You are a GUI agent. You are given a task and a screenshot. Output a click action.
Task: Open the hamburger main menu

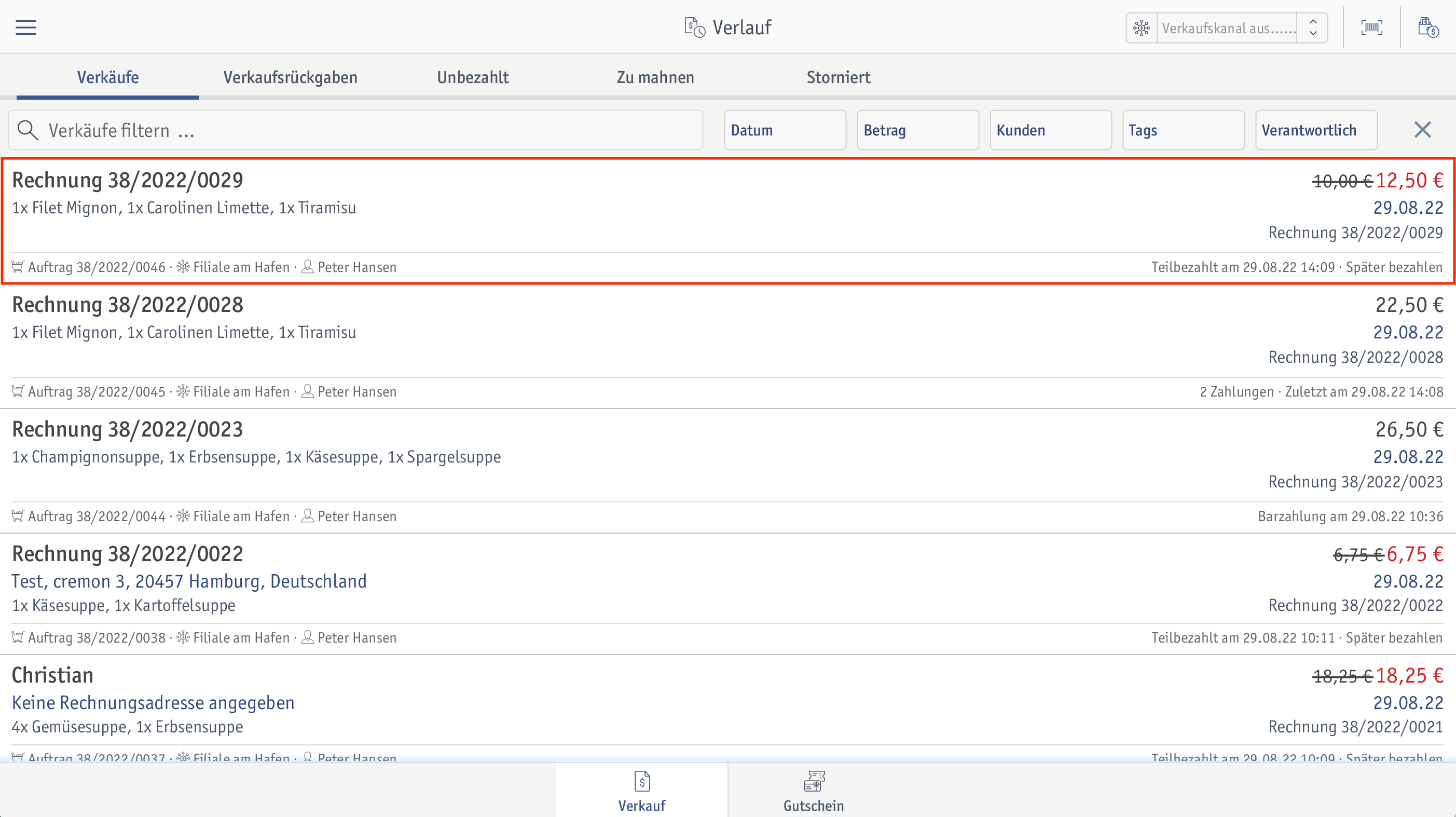[x=25, y=27]
